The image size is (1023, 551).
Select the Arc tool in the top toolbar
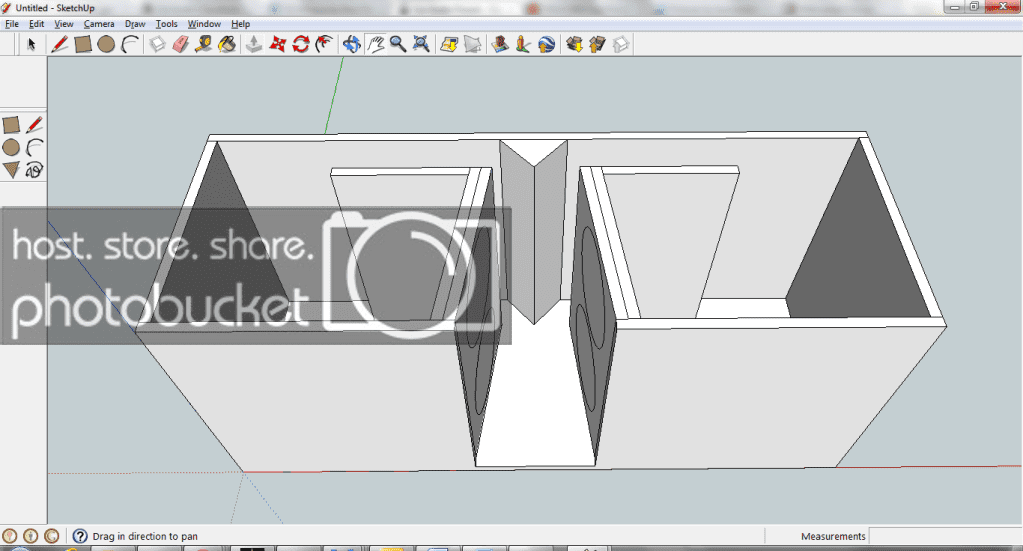130,44
